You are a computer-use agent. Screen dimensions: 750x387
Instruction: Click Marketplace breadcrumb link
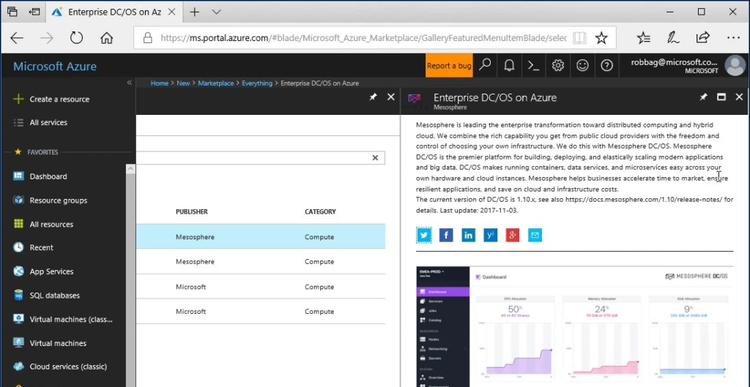click(216, 83)
